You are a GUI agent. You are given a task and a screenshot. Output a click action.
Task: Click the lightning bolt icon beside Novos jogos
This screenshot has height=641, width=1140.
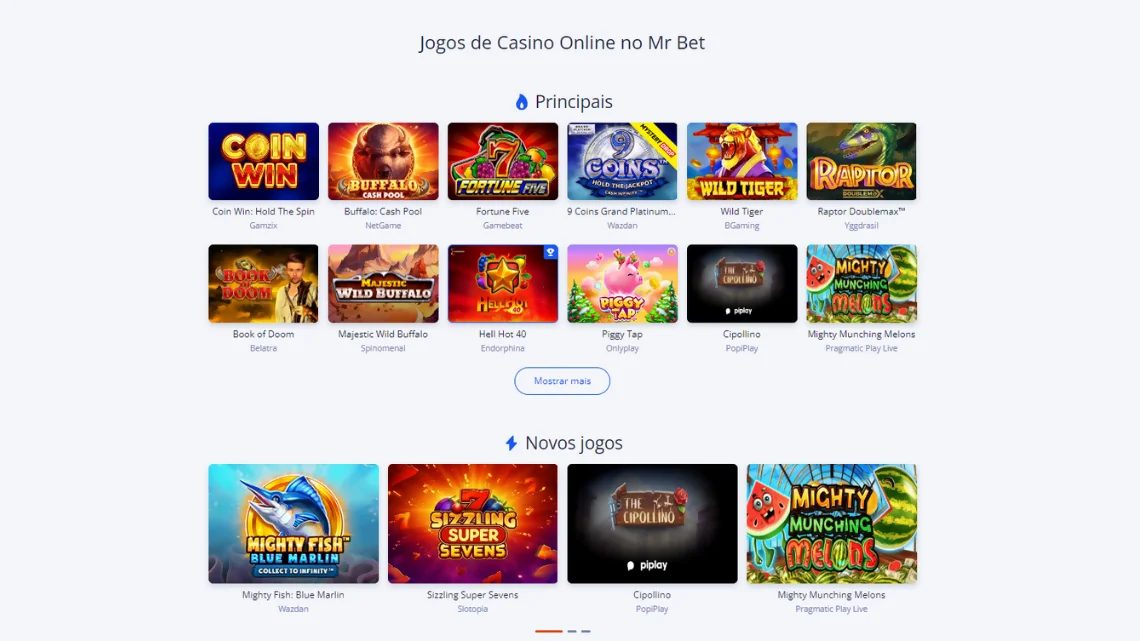[512, 443]
